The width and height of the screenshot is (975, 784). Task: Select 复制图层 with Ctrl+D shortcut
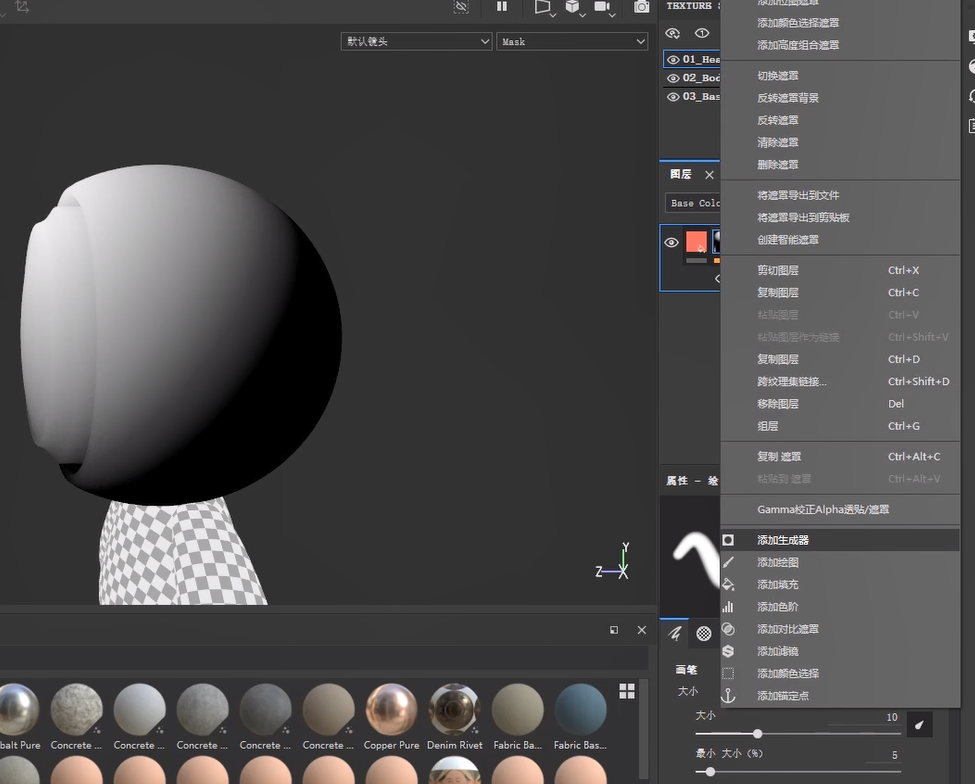(840, 359)
